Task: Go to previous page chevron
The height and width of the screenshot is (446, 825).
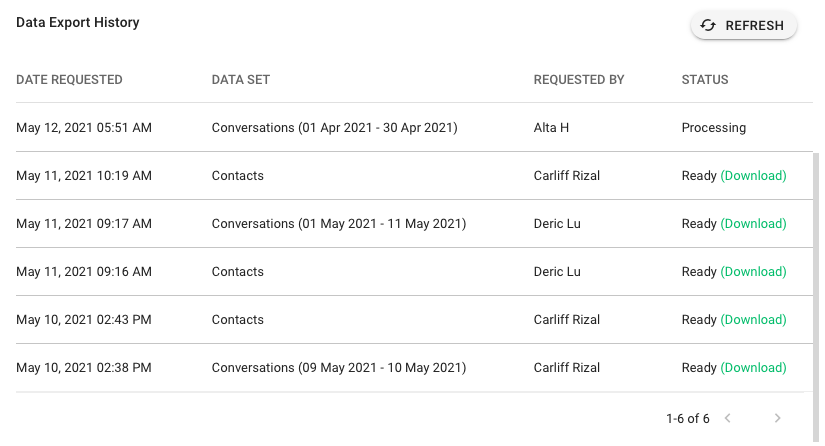Action: pos(728,418)
